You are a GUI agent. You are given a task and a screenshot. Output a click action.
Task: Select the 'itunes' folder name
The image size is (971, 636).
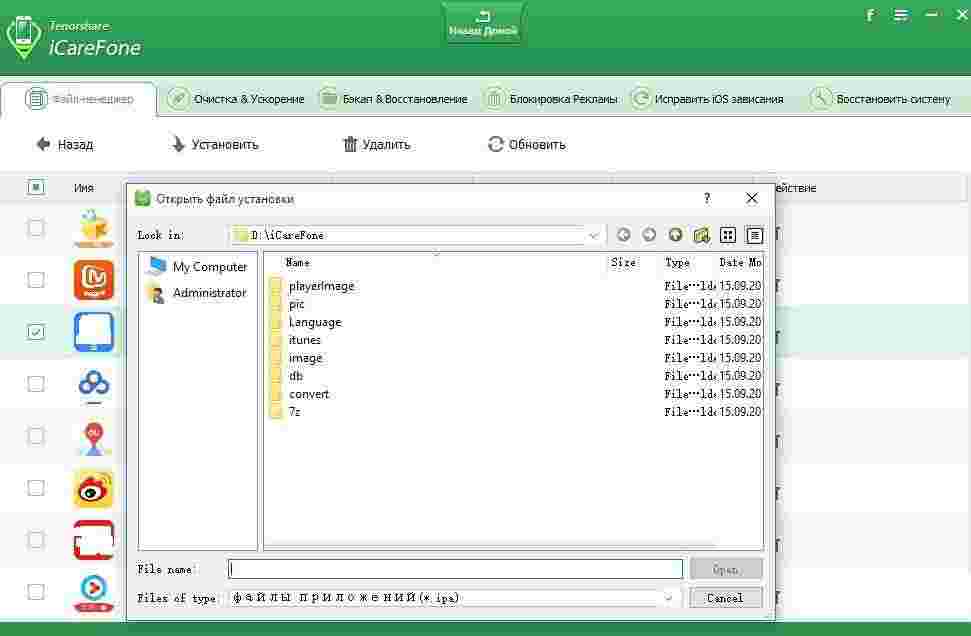[x=305, y=340]
